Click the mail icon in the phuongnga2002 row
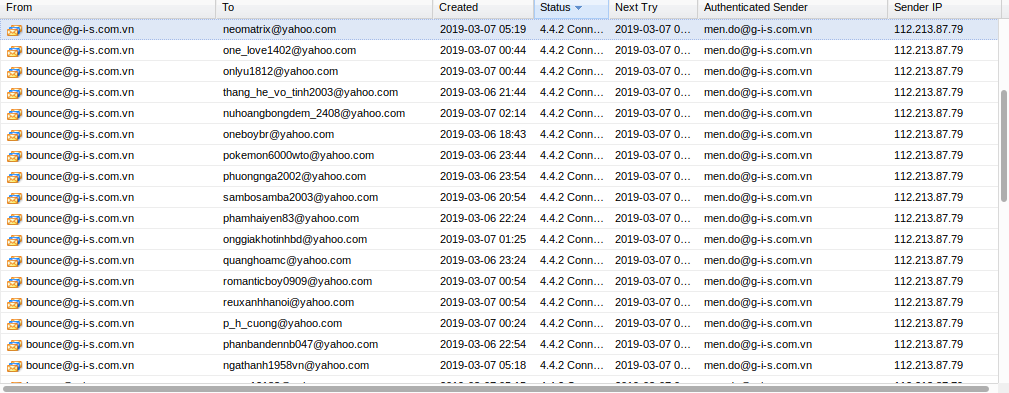Screen dimensions: 1009x393 (14, 177)
